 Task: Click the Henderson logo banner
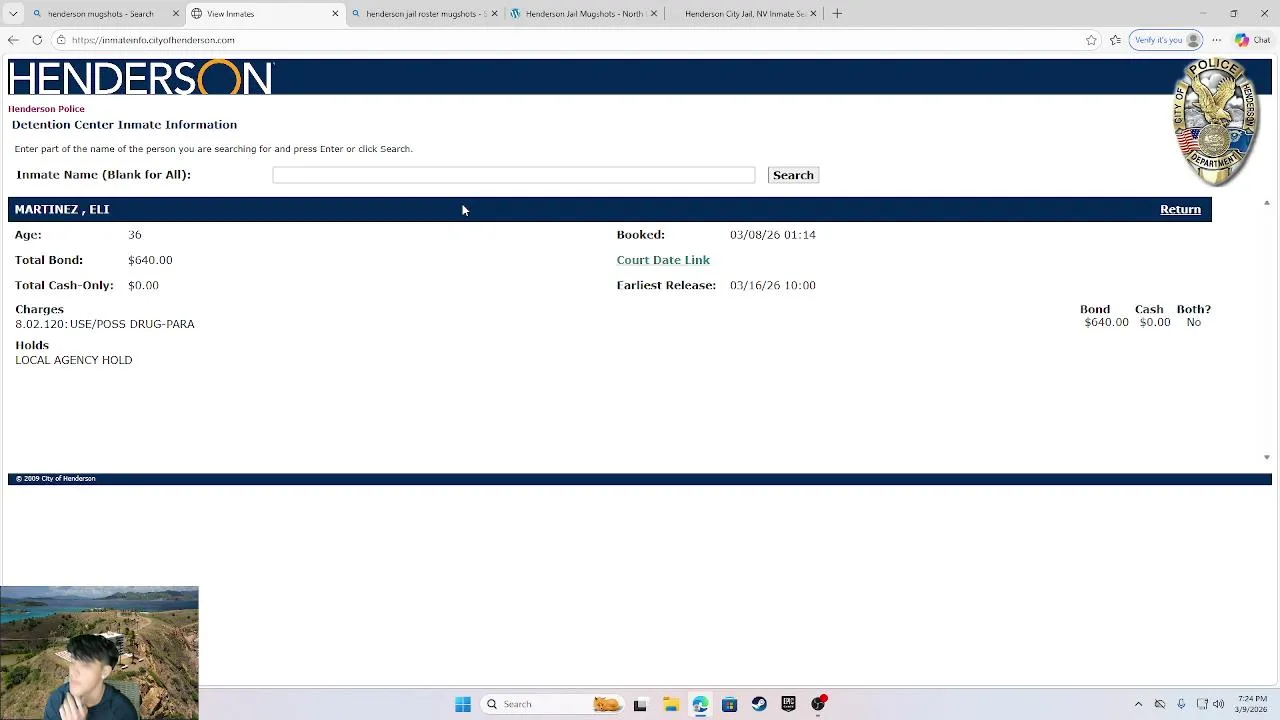pos(141,78)
